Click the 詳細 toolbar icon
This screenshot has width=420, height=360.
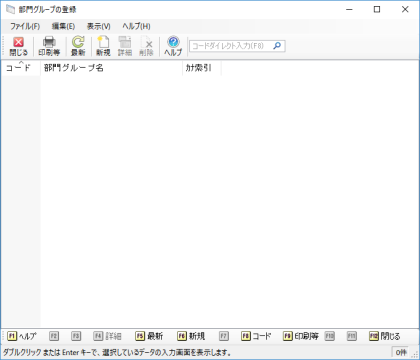(x=125, y=46)
